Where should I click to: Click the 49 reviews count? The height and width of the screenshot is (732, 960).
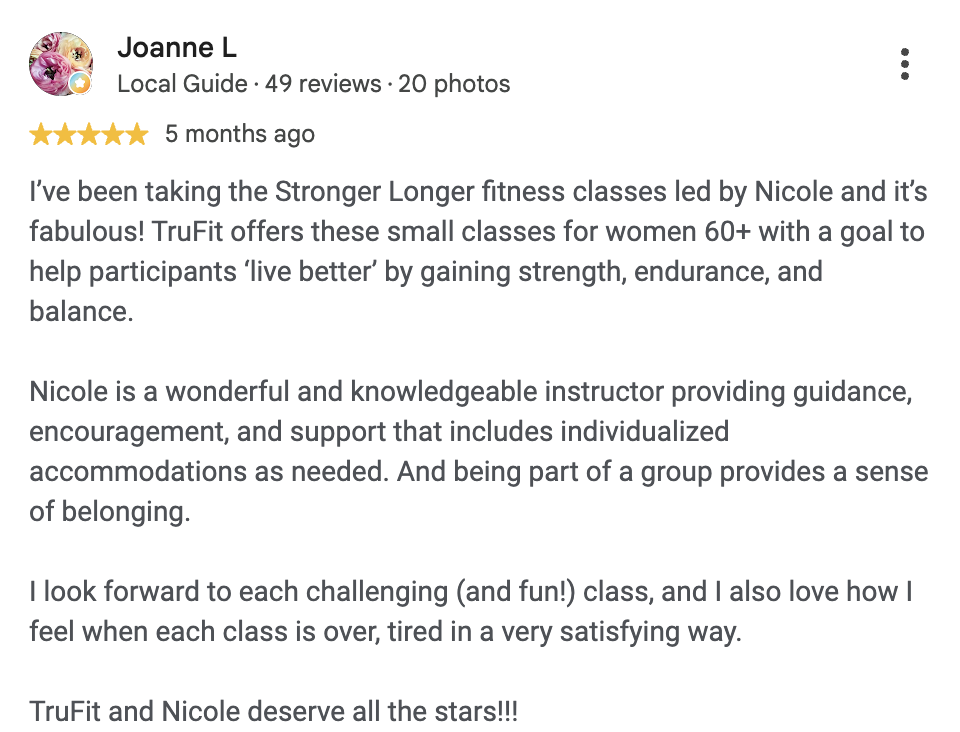click(323, 84)
